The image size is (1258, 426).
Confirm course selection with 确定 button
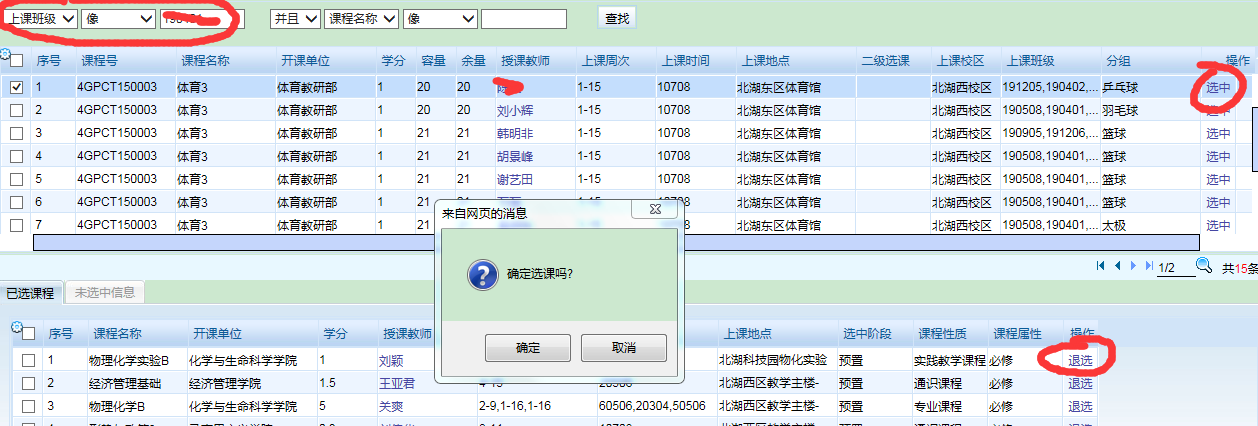coord(527,348)
